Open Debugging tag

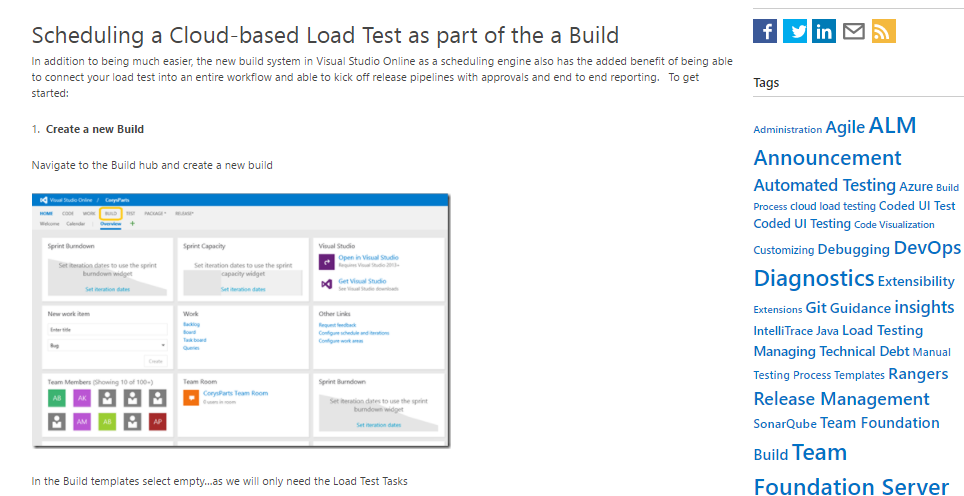coord(854,250)
